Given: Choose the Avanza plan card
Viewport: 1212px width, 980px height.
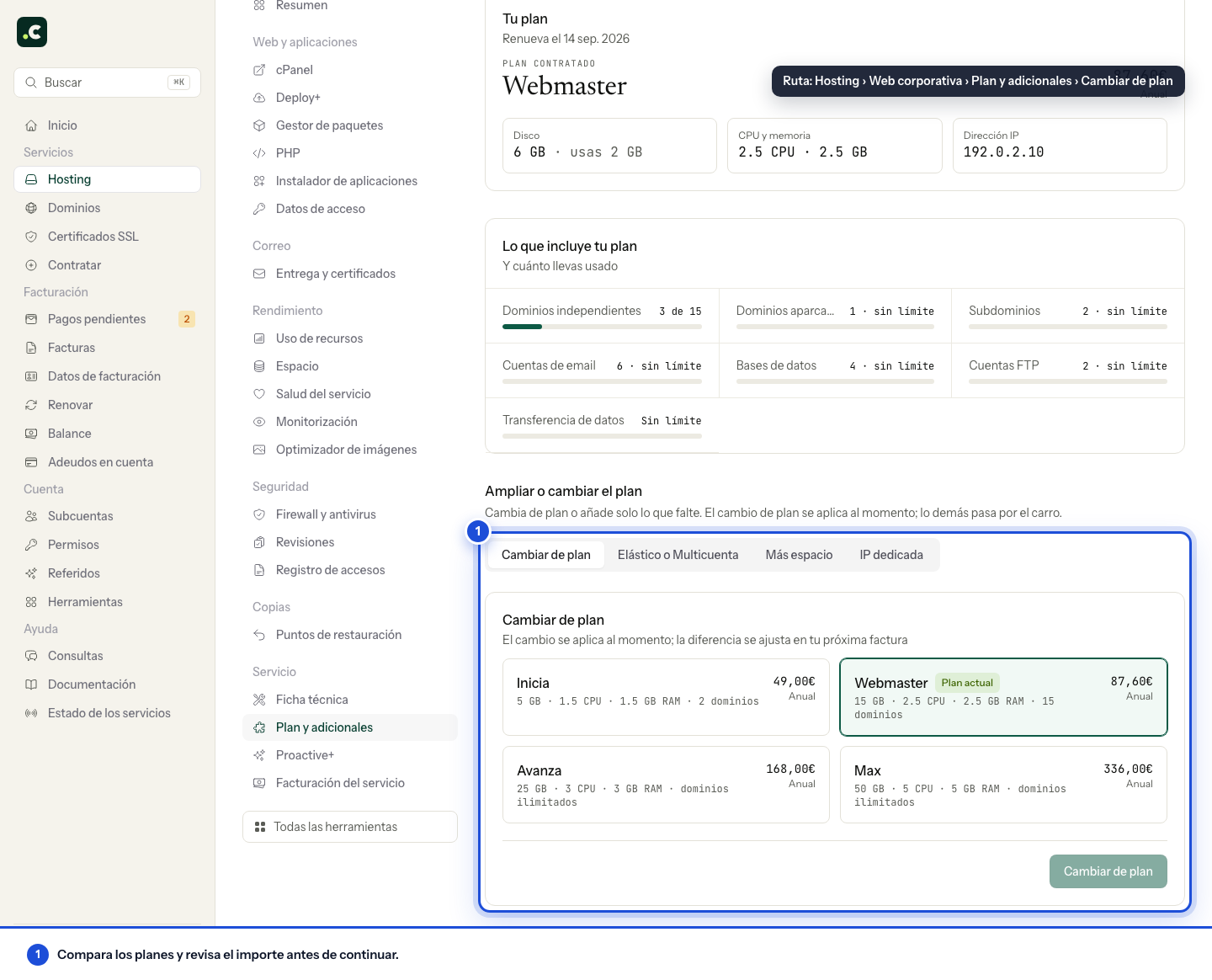Looking at the screenshot, I should coord(666,785).
